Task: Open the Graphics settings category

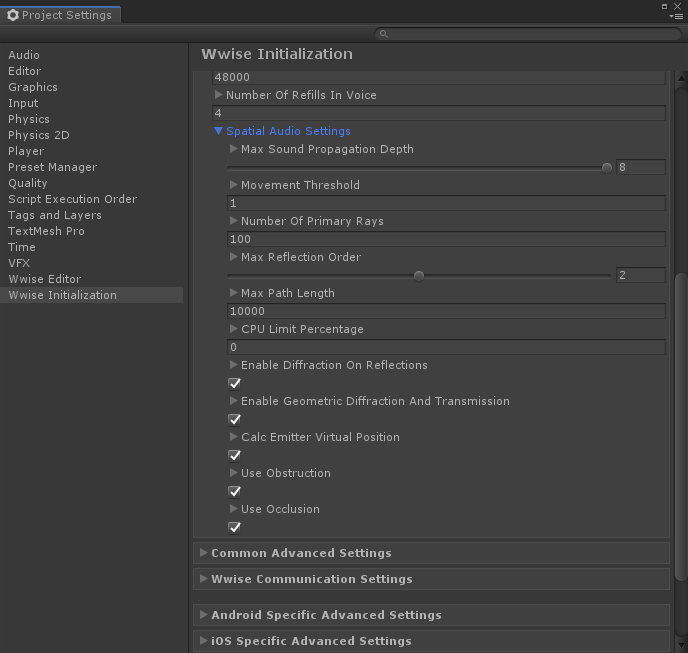Action: click(33, 87)
